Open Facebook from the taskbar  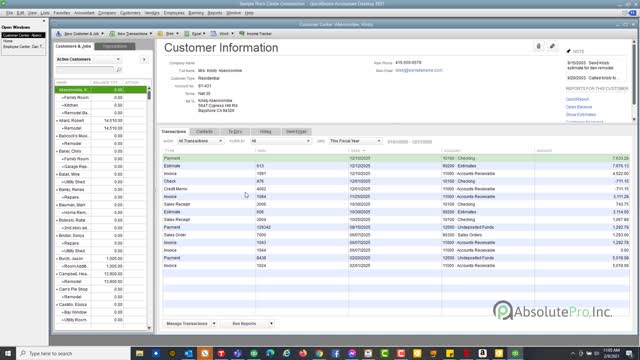[335, 353]
